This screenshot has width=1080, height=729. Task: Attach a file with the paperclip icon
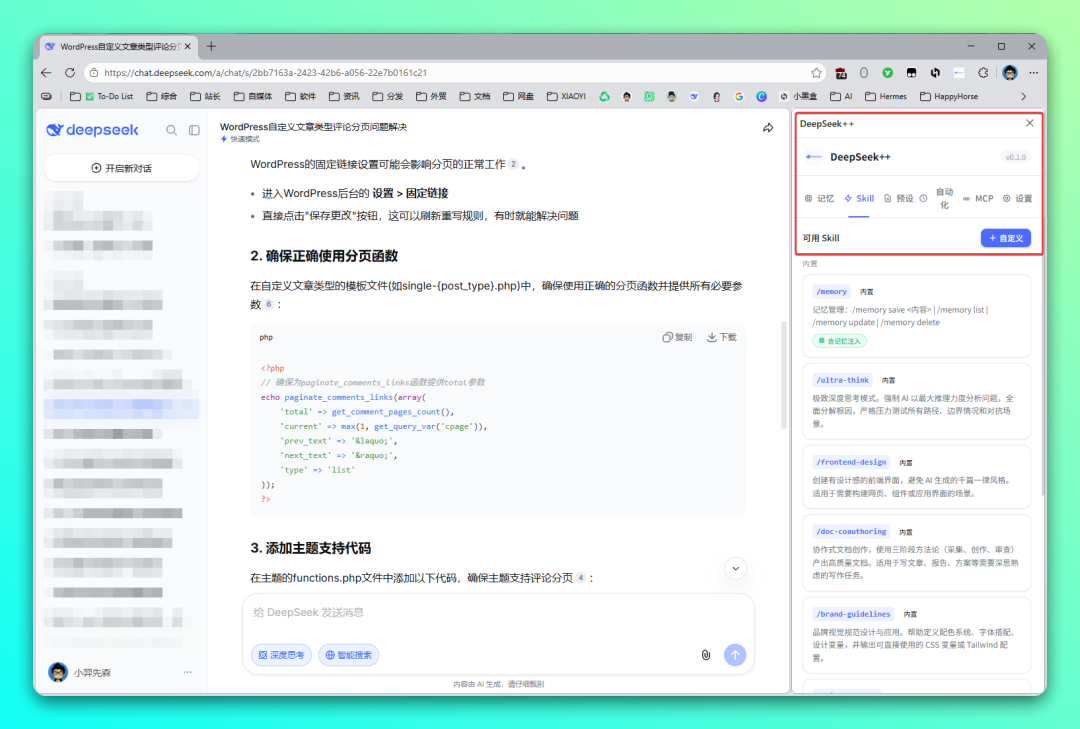705,655
